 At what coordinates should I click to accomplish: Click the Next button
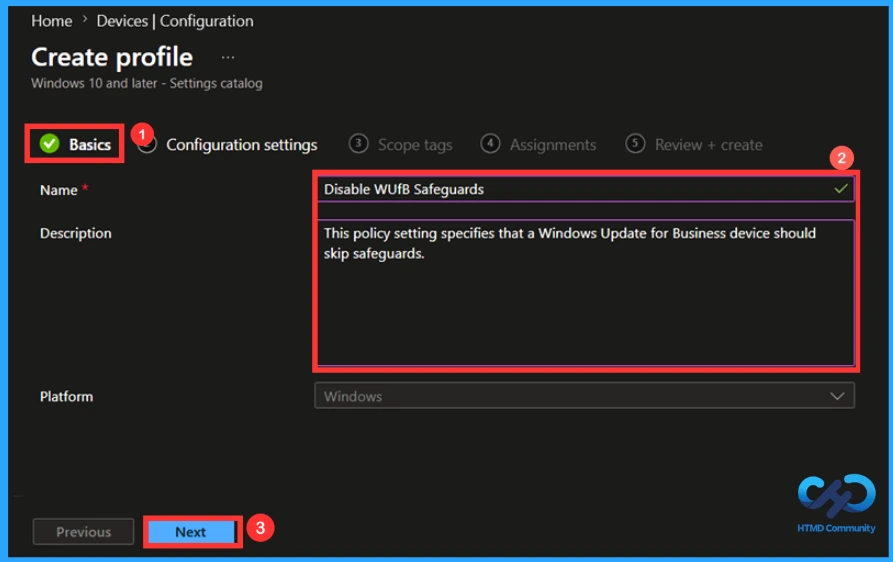click(191, 532)
